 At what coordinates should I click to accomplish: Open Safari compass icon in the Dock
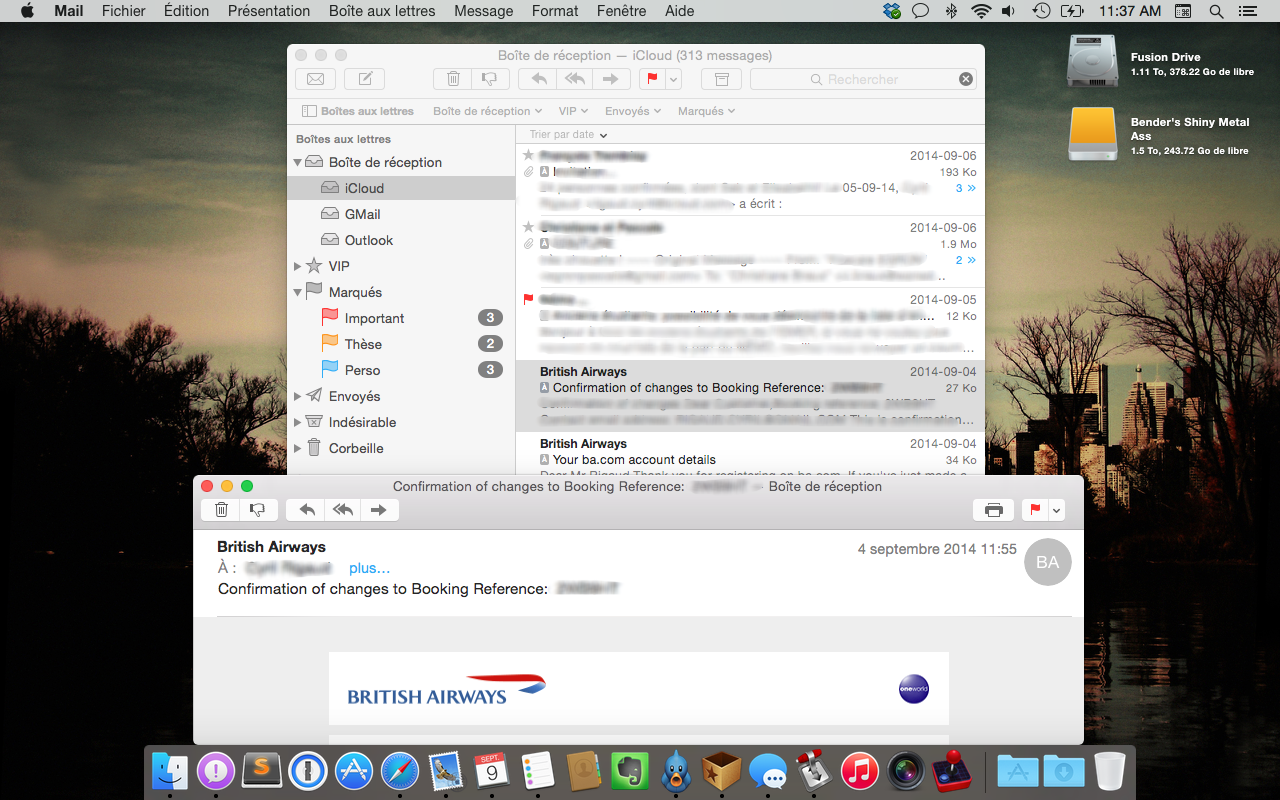tap(400, 771)
